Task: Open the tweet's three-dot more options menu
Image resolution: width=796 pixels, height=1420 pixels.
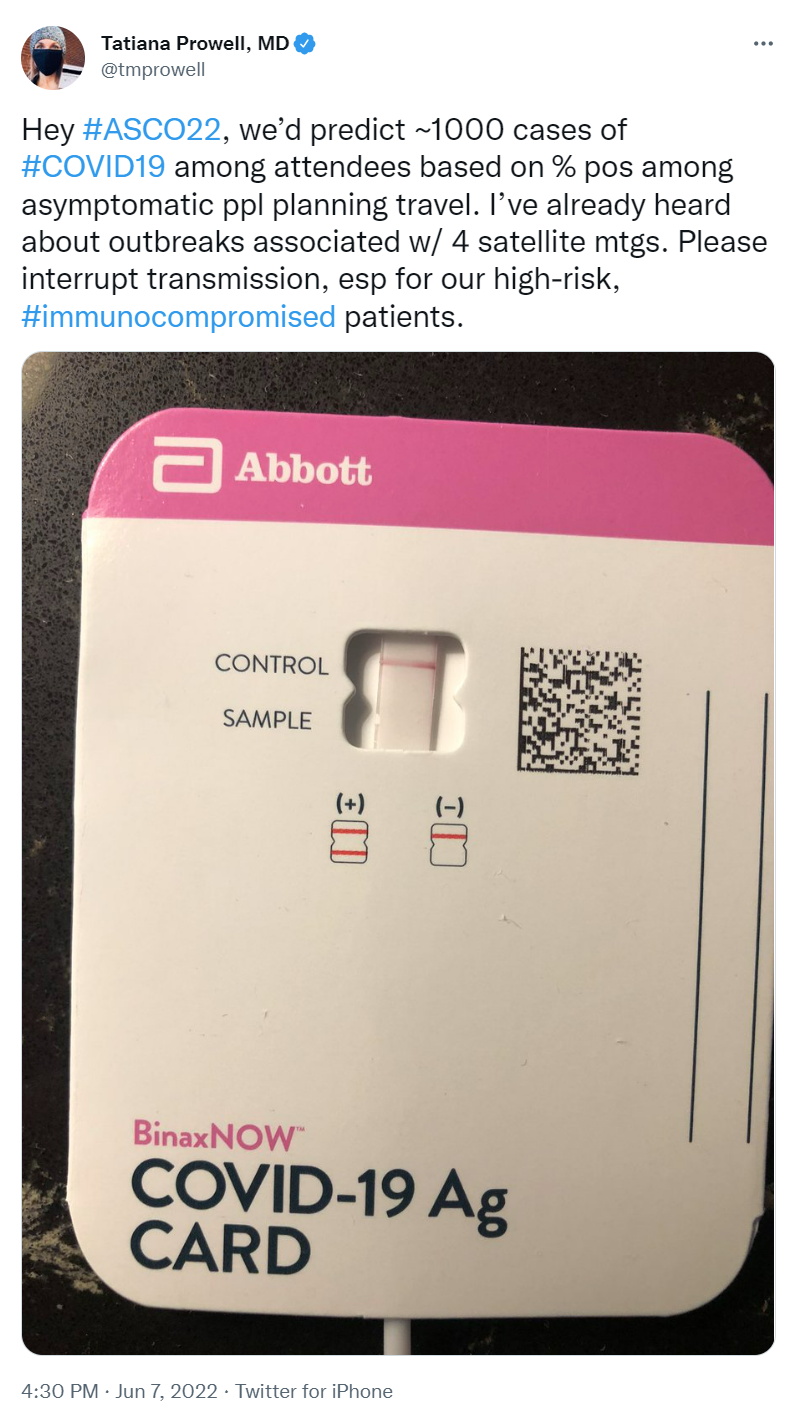Action: pyautogui.click(x=763, y=44)
